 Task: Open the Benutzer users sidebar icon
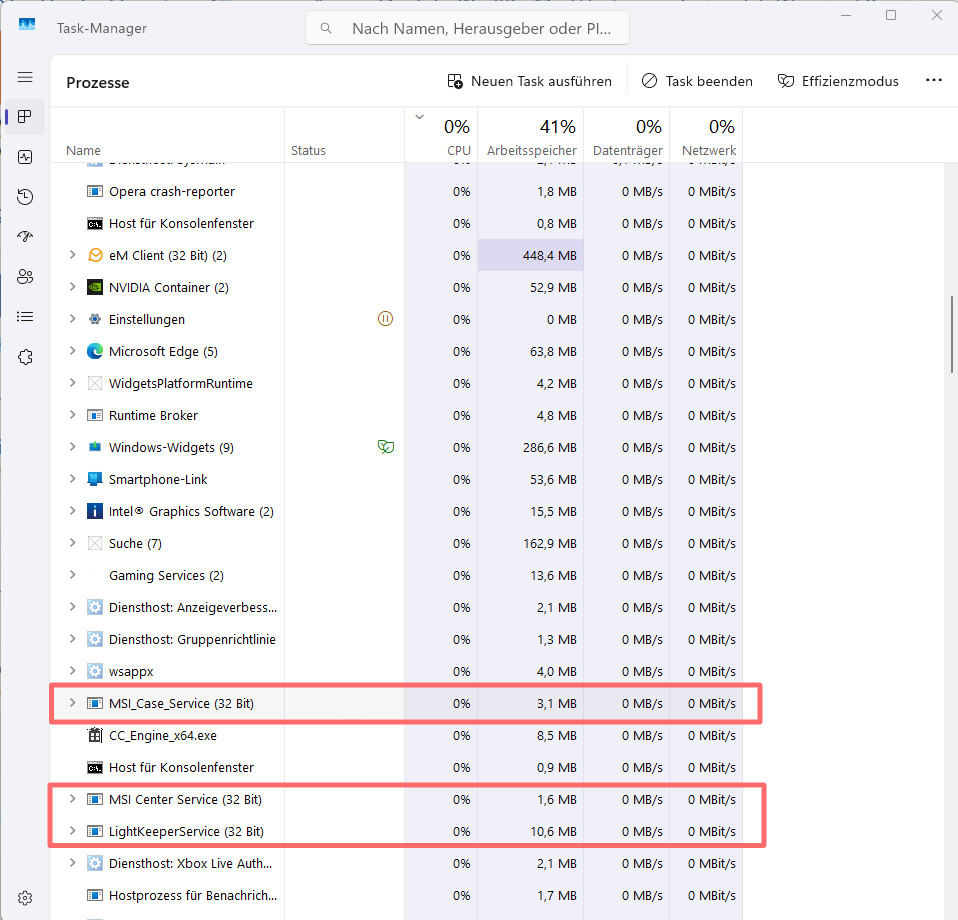(x=25, y=277)
